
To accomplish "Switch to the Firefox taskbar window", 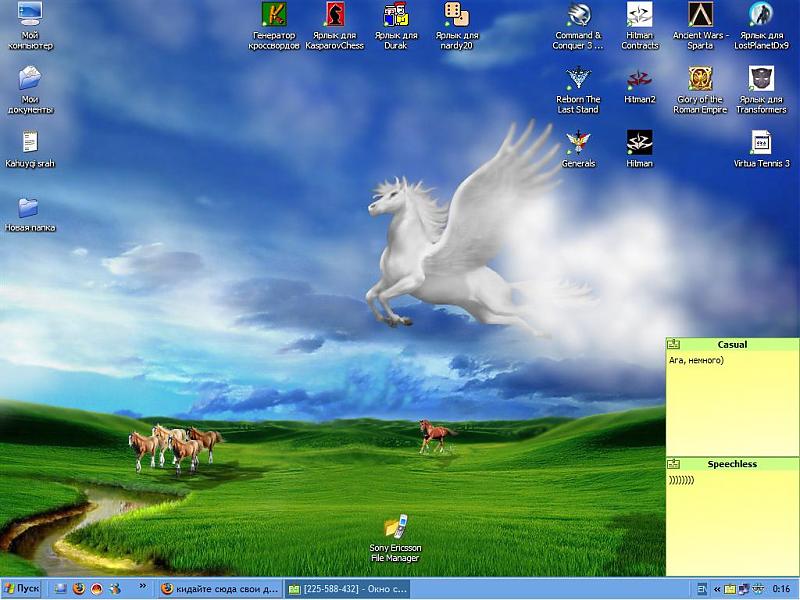I will coord(221,589).
